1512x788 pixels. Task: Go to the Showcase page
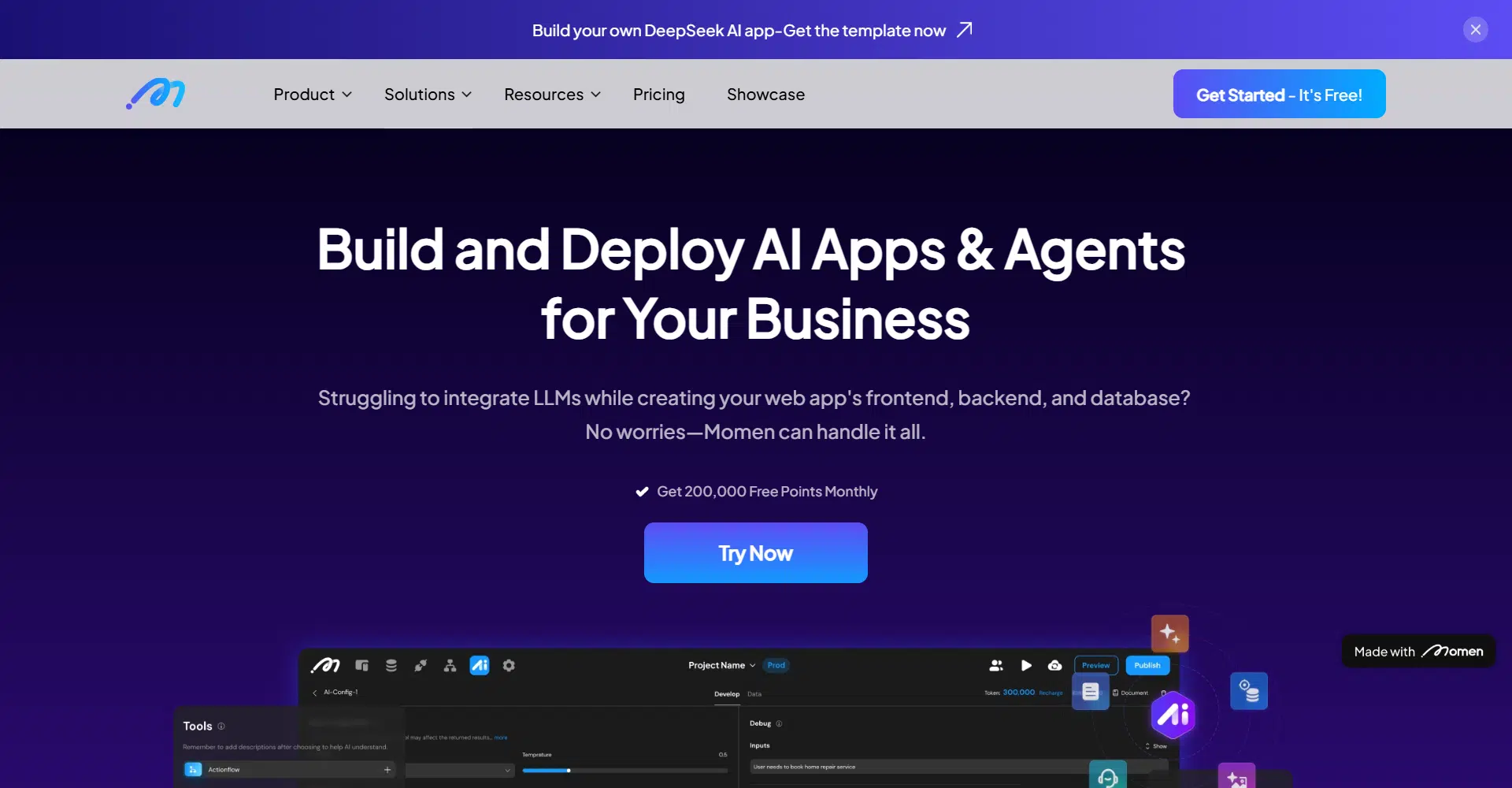[765, 95]
